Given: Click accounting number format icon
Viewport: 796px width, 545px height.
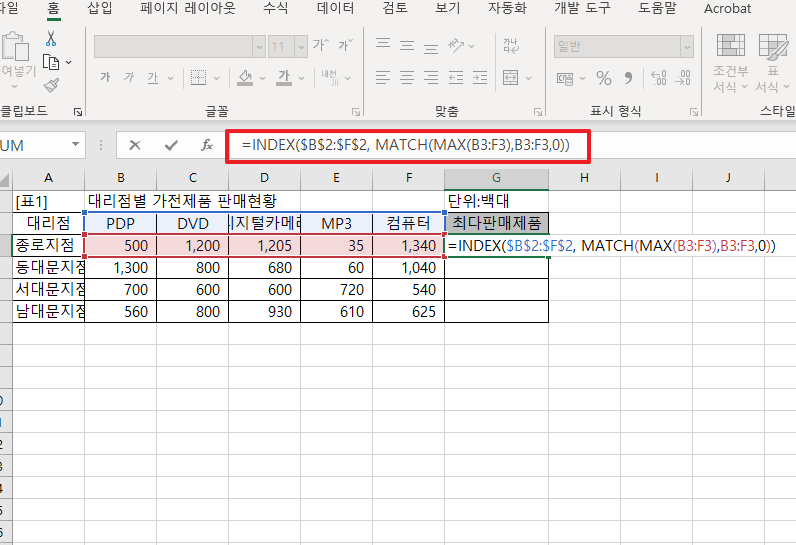Looking at the screenshot, I should (x=565, y=78).
